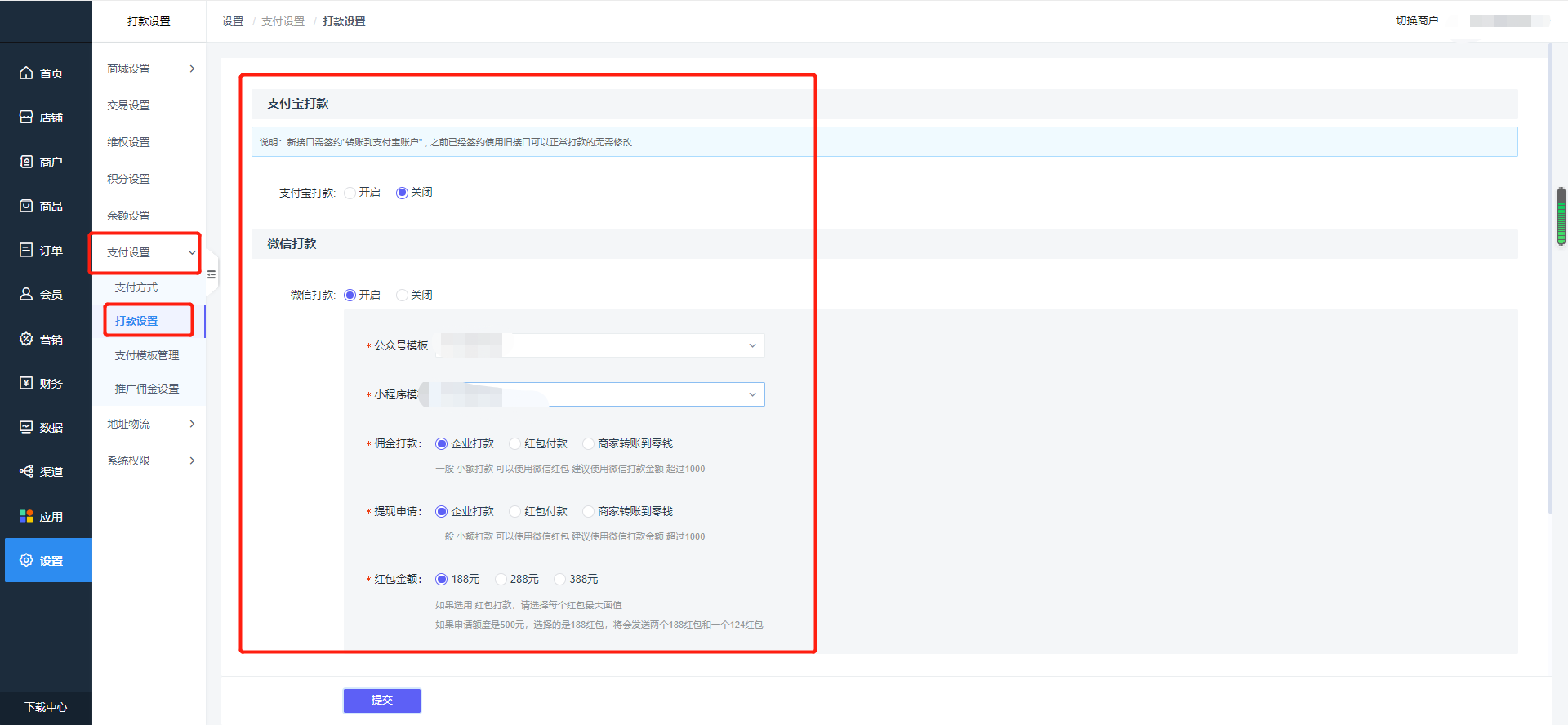Select 288元 red packet amount
This screenshot has height=725, width=1568.
[x=501, y=579]
